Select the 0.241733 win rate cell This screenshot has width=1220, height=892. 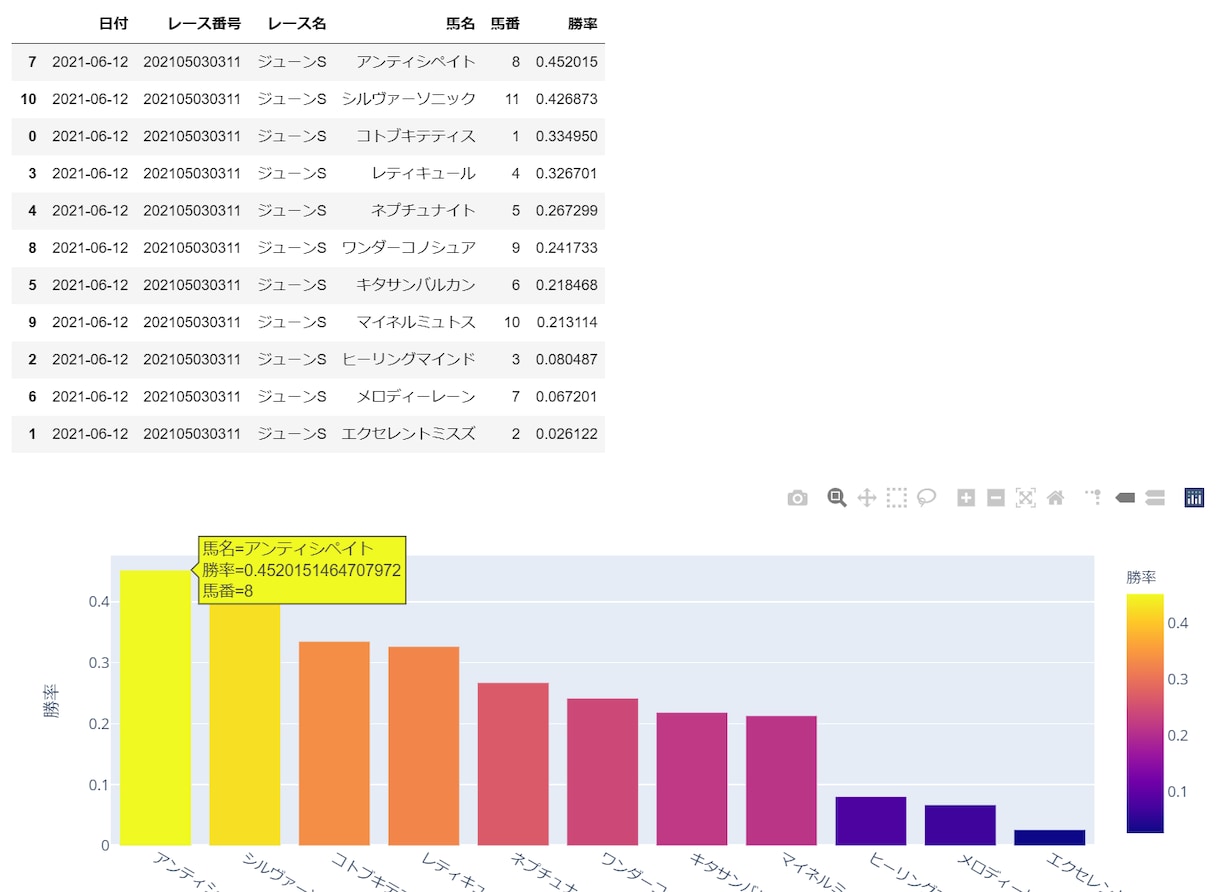point(566,248)
